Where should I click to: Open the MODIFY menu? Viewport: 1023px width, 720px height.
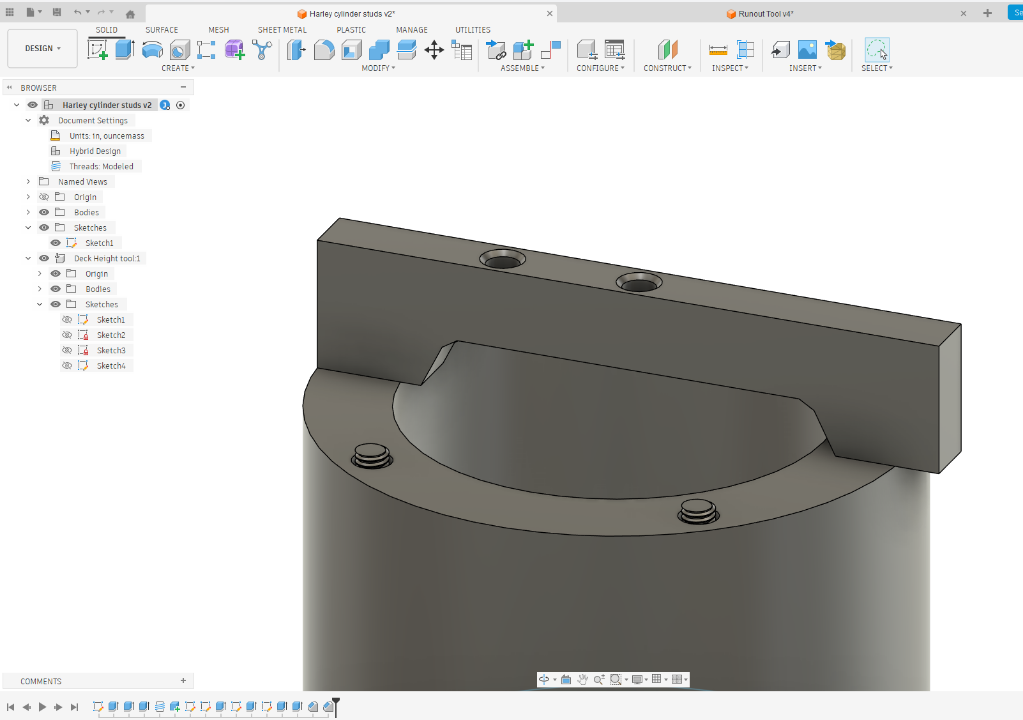coord(378,68)
